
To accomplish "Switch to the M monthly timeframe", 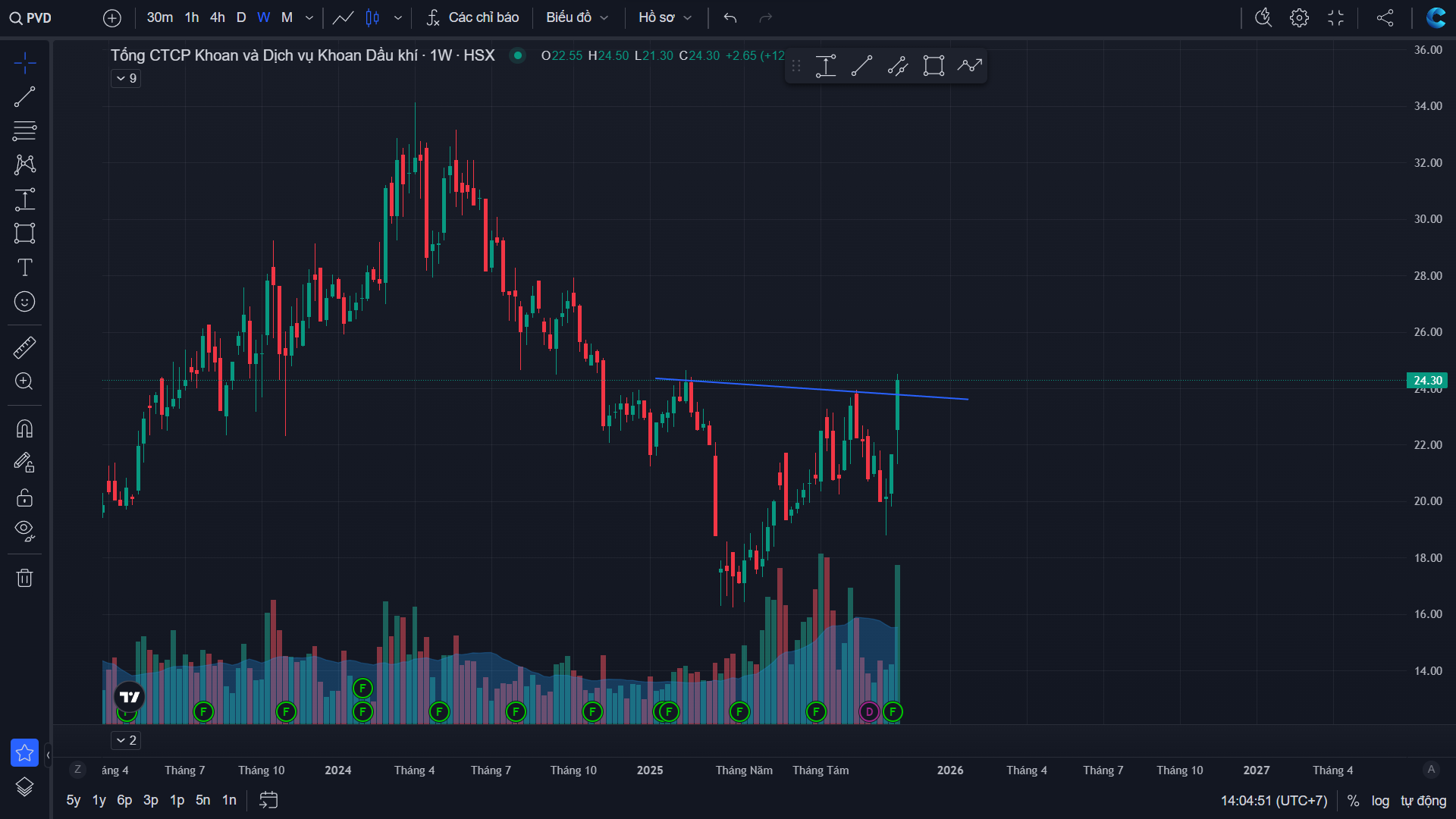I will click(x=287, y=17).
